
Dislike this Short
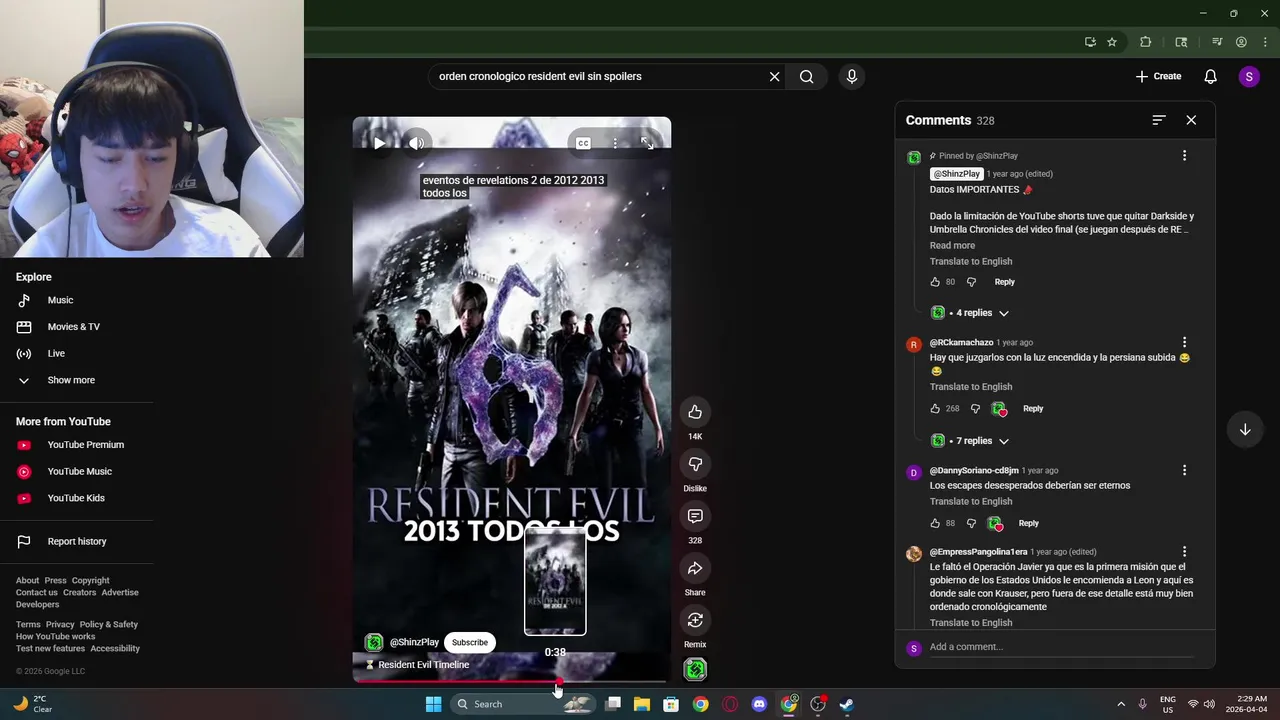coord(695,464)
